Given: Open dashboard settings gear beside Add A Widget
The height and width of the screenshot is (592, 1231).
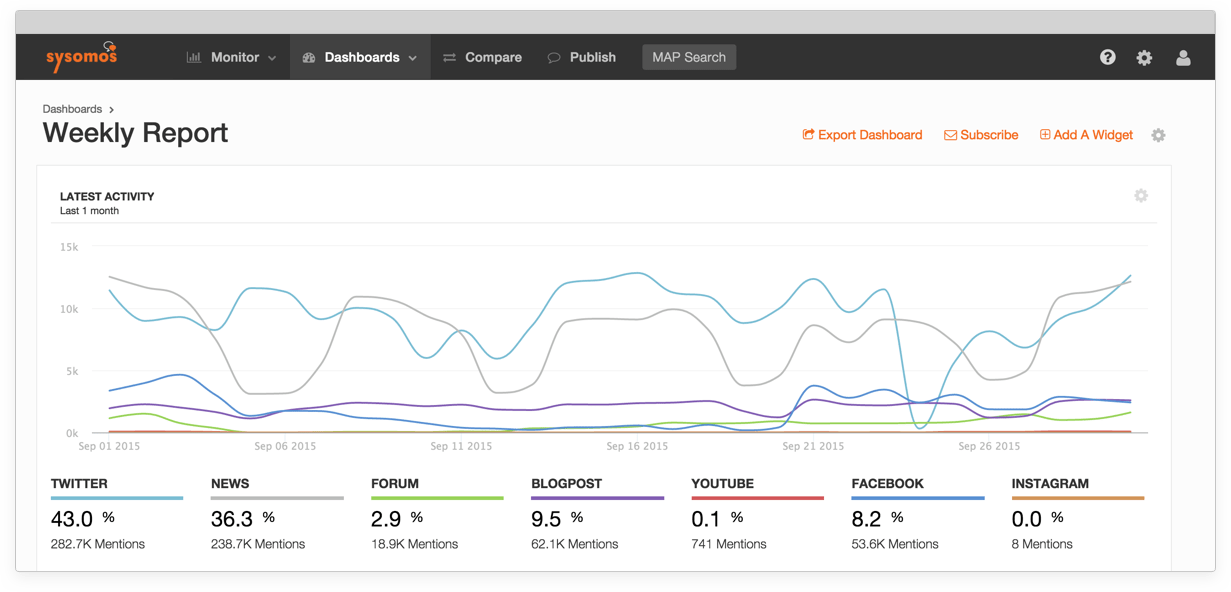Looking at the screenshot, I should (1158, 135).
